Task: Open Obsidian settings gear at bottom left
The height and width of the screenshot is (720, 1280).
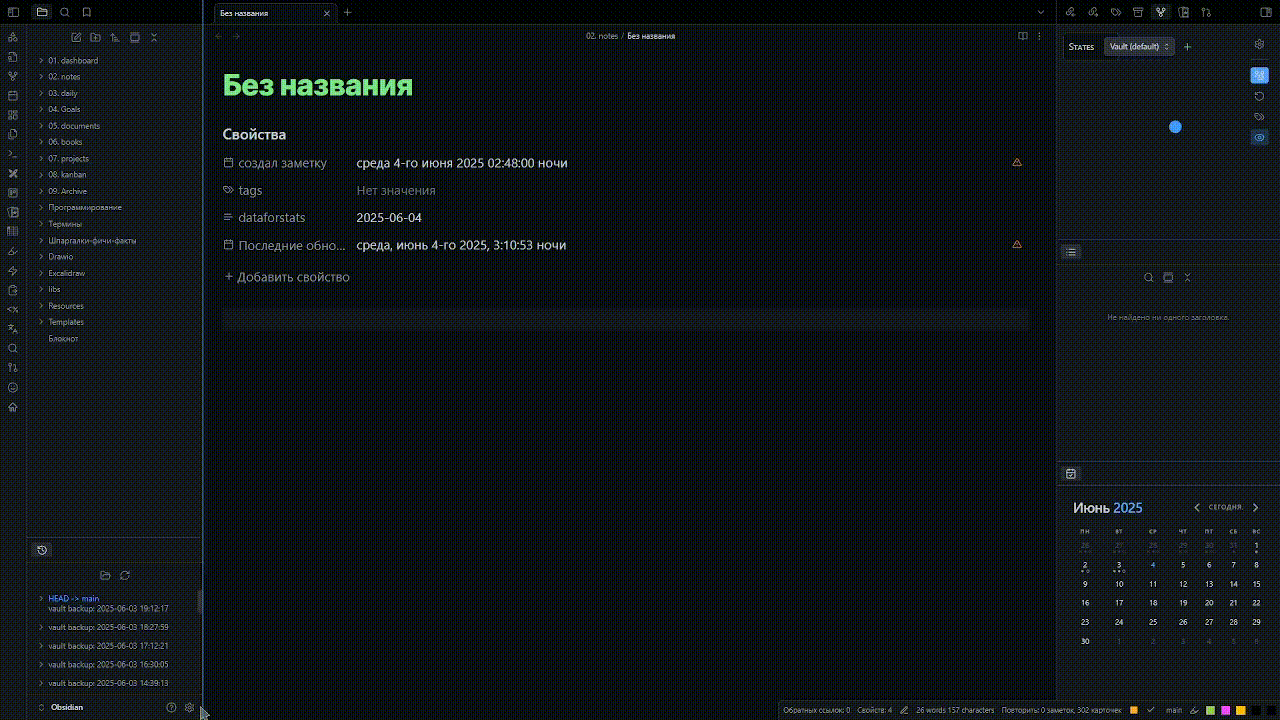Action: click(189, 707)
